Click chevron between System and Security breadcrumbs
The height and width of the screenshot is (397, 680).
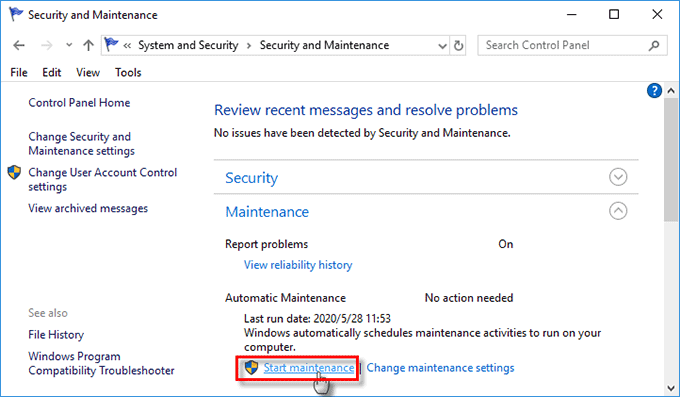(249, 46)
